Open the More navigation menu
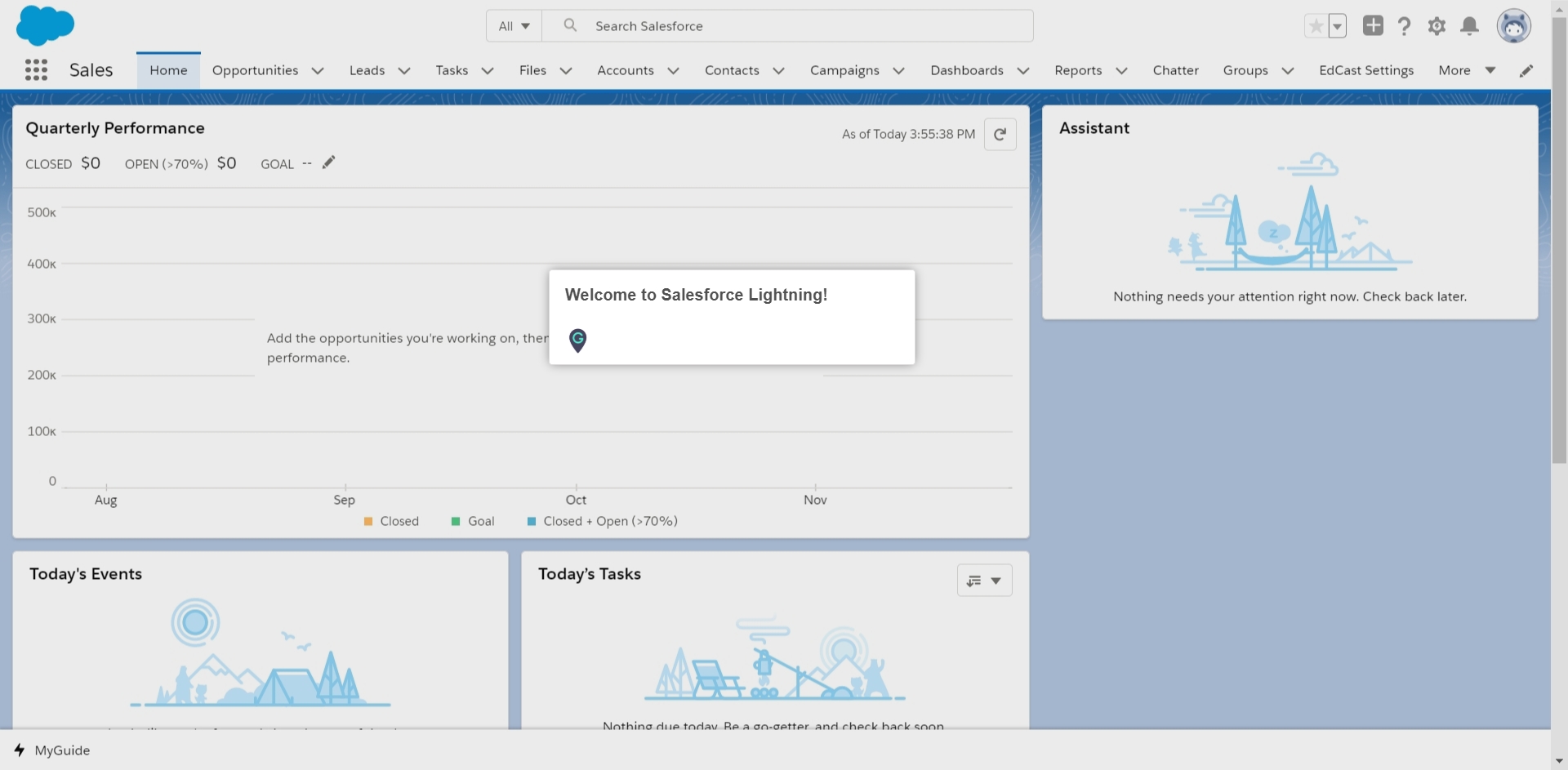The height and width of the screenshot is (770, 1568). pyautogui.click(x=1467, y=70)
